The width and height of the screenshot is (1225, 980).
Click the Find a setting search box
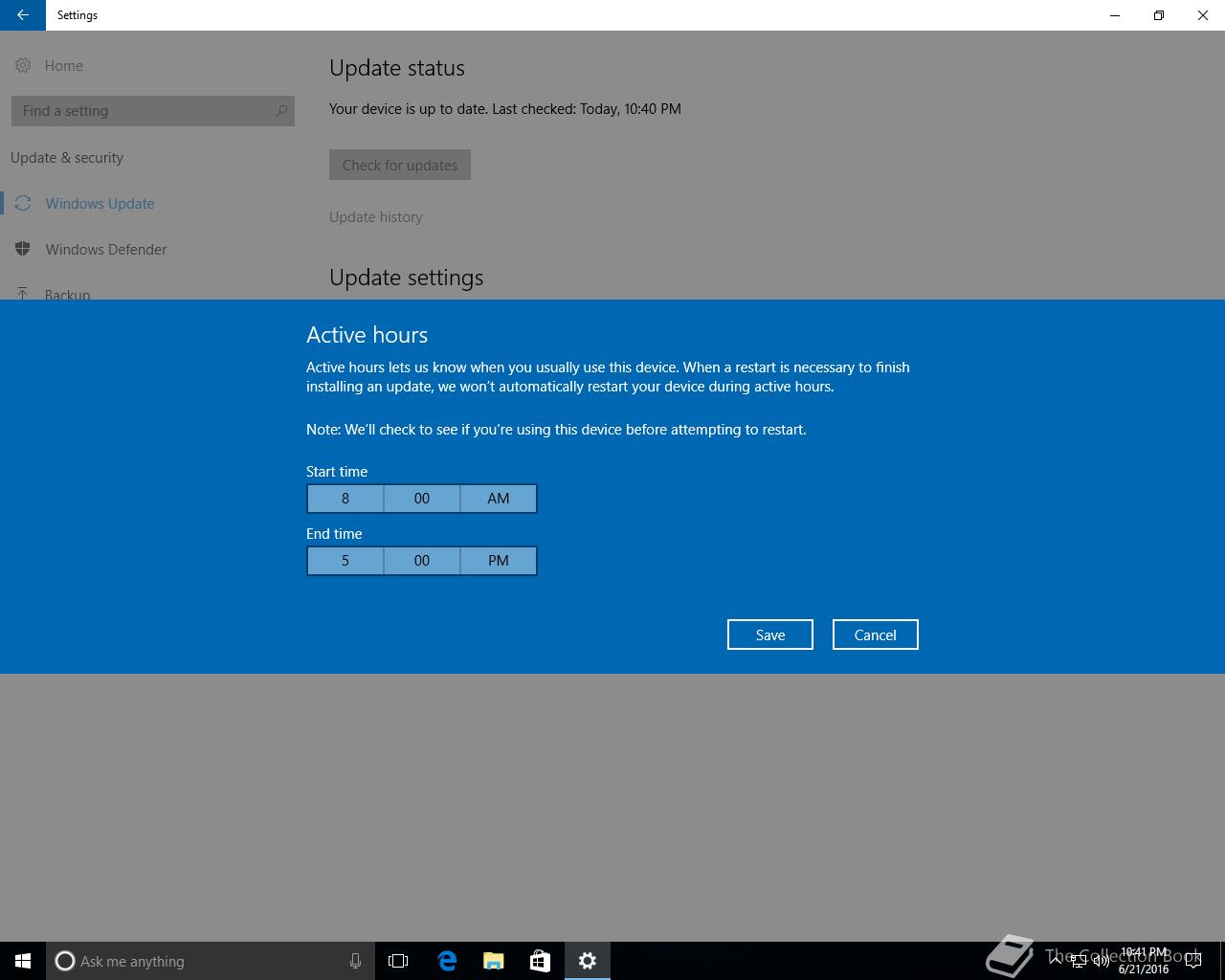[x=153, y=111]
